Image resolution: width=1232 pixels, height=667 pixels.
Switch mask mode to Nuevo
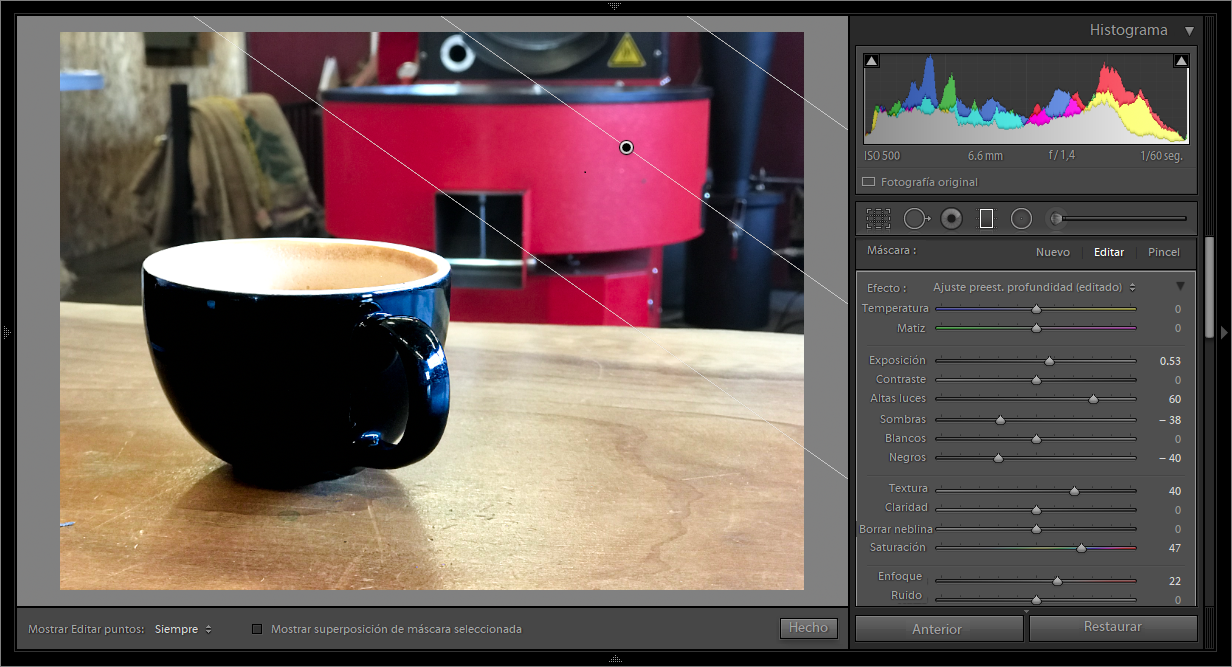coord(1052,252)
